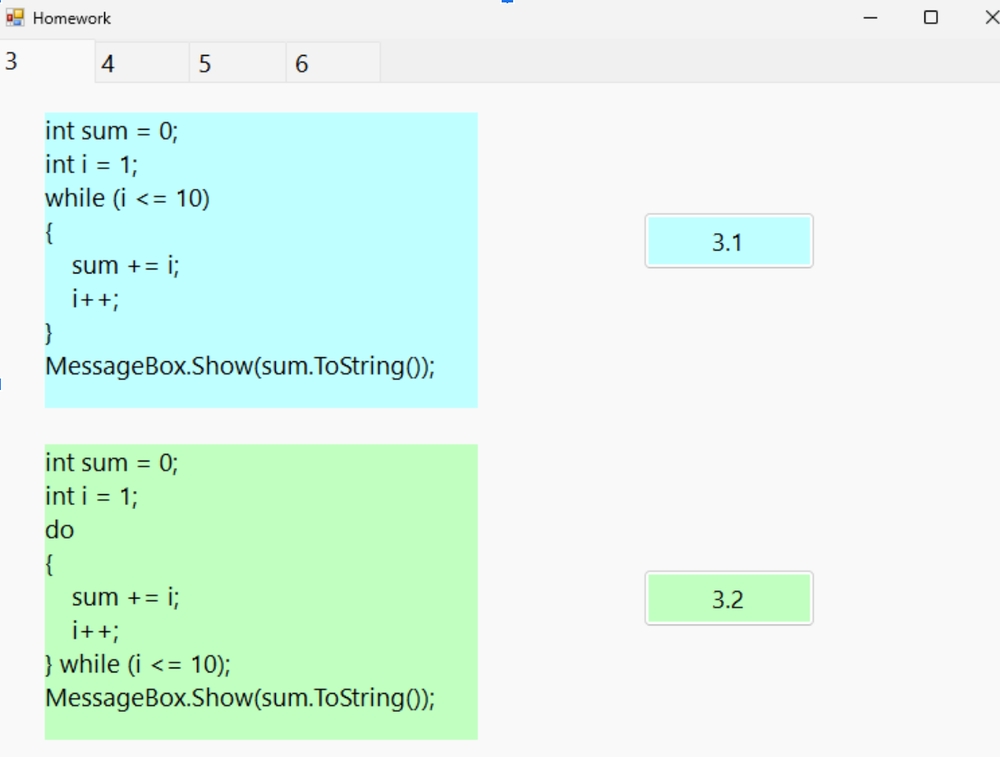Select tab 5
The height and width of the screenshot is (757, 1000).
tap(237, 63)
